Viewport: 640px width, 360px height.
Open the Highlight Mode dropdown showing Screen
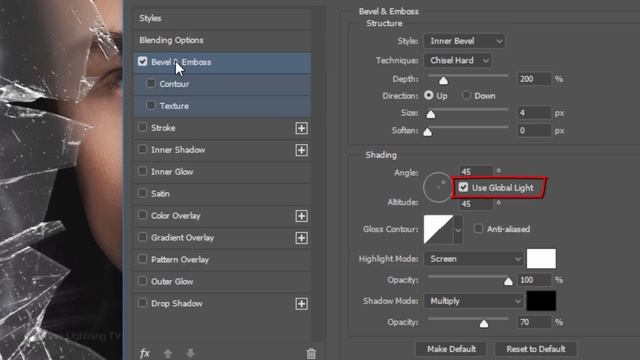click(x=473, y=259)
